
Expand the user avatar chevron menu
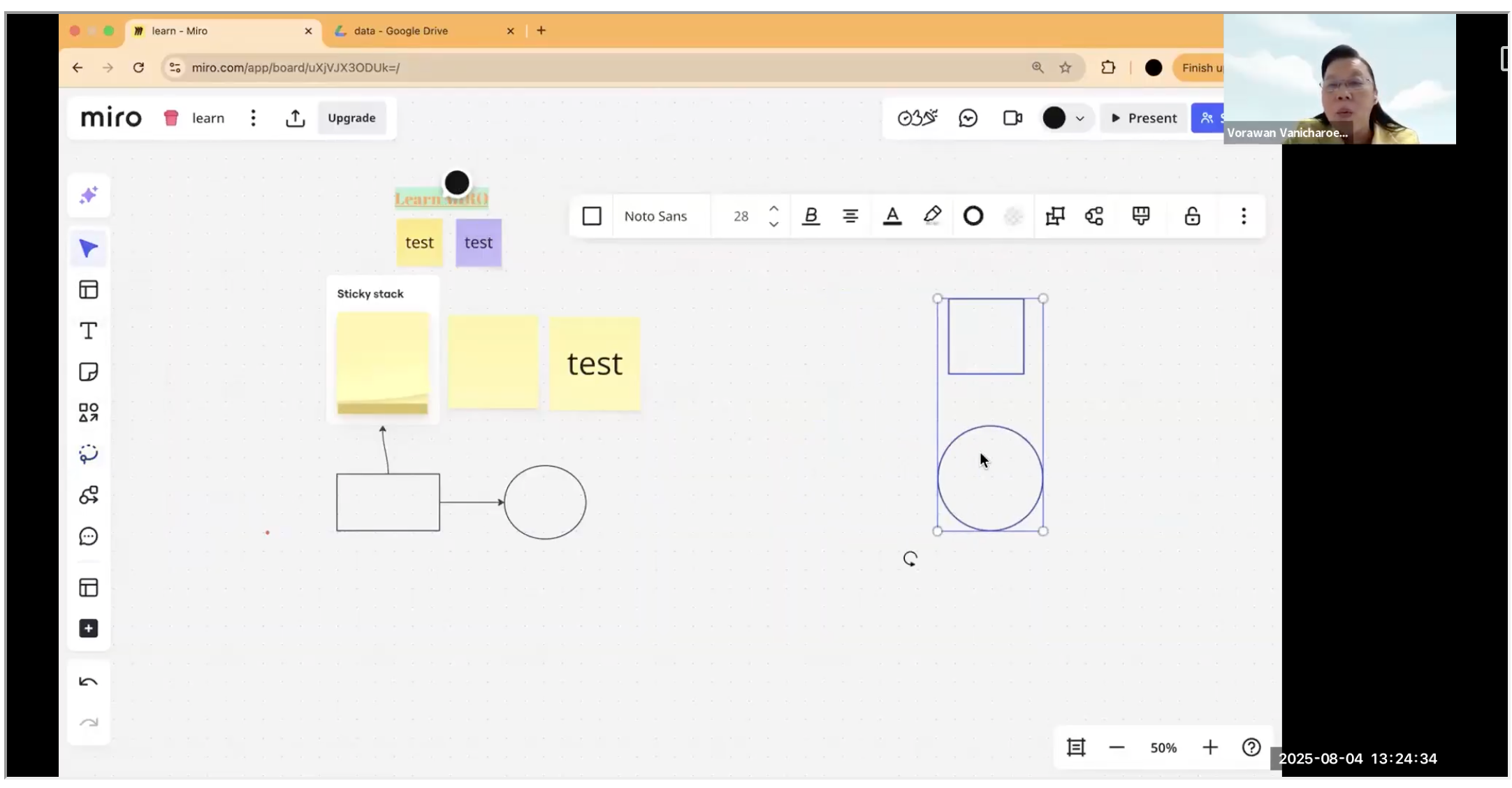[x=1080, y=119]
